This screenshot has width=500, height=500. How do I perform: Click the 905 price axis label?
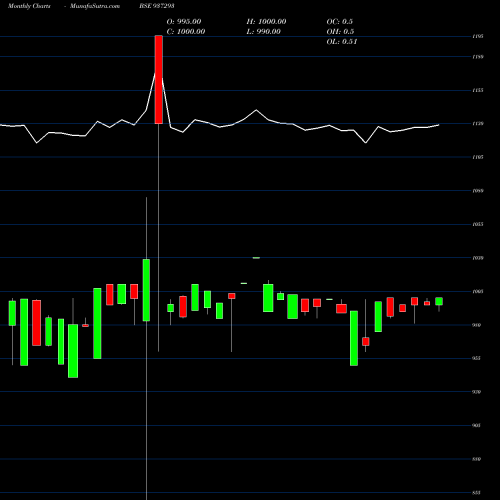pyautogui.click(x=477, y=426)
